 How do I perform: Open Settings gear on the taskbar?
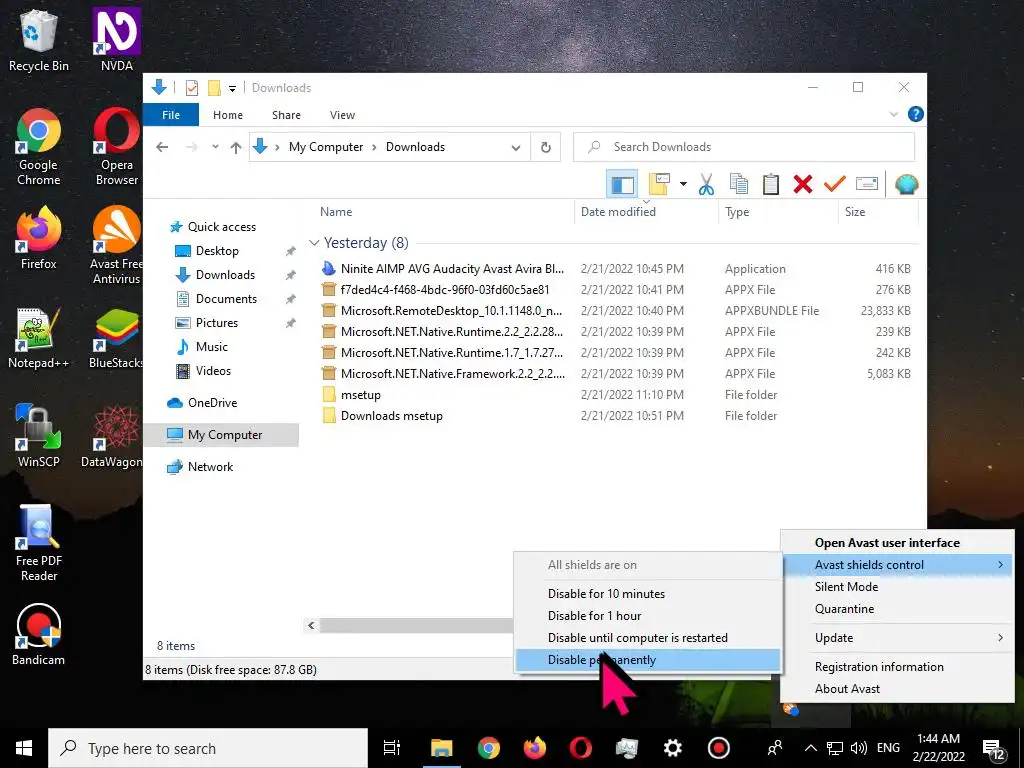point(672,748)
